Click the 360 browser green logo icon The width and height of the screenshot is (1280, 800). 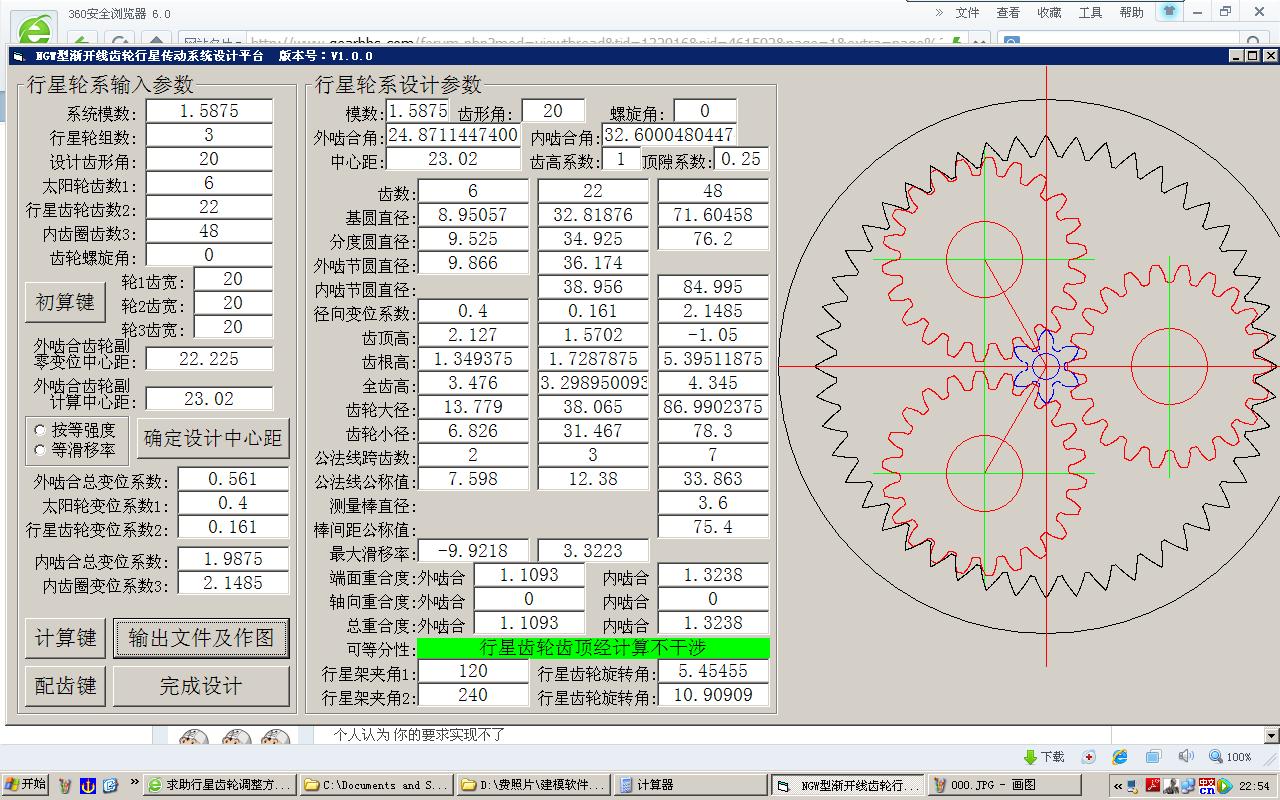[x=33, y=30]
